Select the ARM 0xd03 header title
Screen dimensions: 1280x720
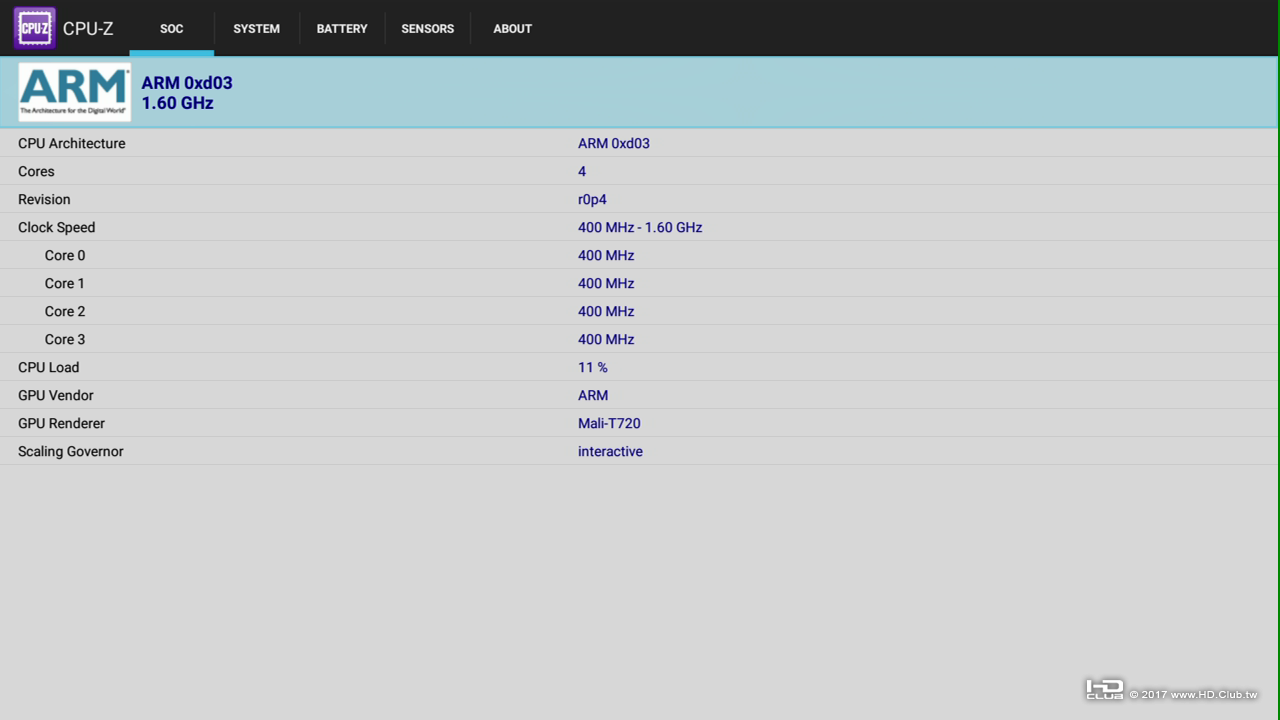187,83
